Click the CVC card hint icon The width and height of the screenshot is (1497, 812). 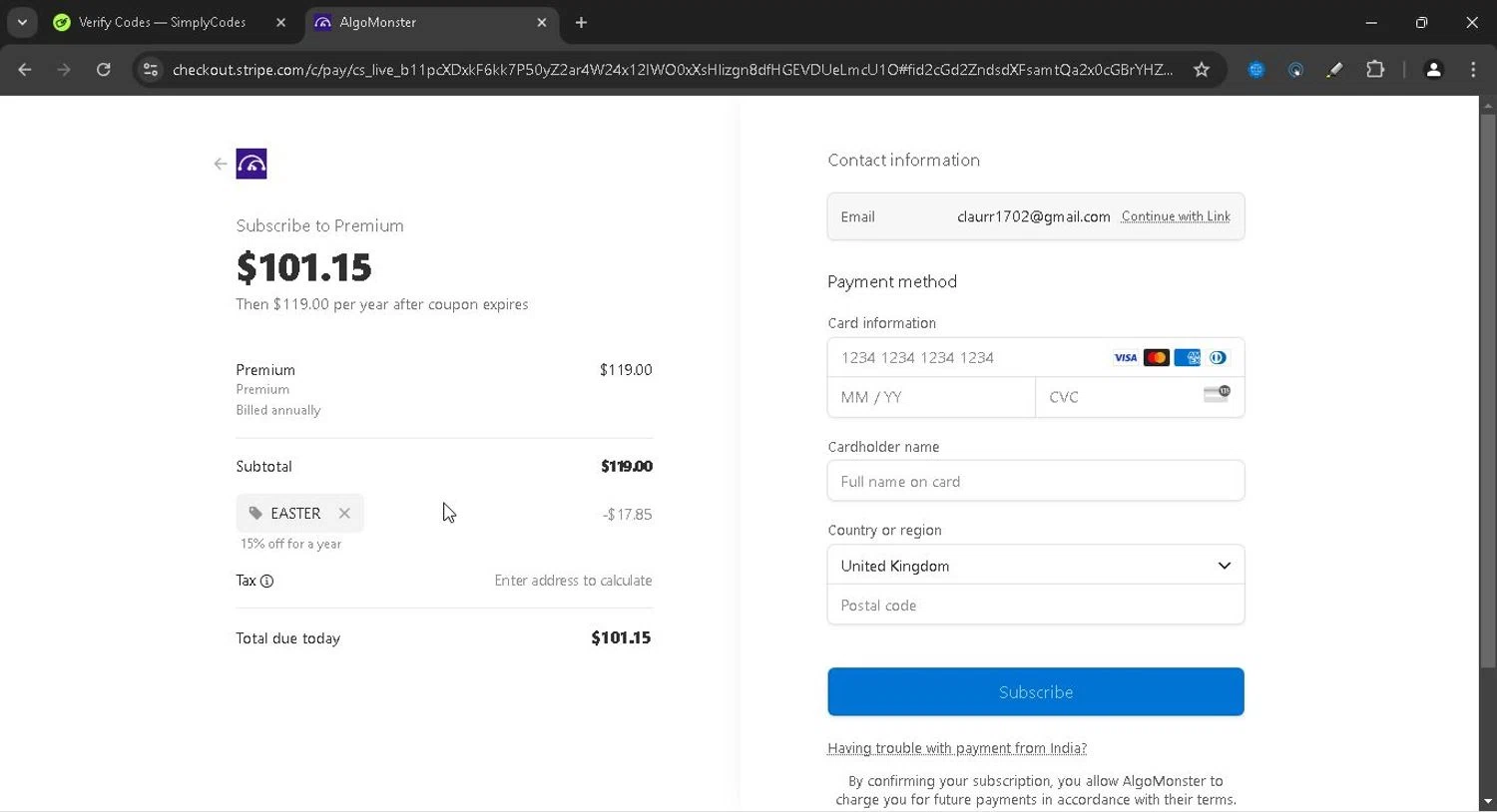1217,393
